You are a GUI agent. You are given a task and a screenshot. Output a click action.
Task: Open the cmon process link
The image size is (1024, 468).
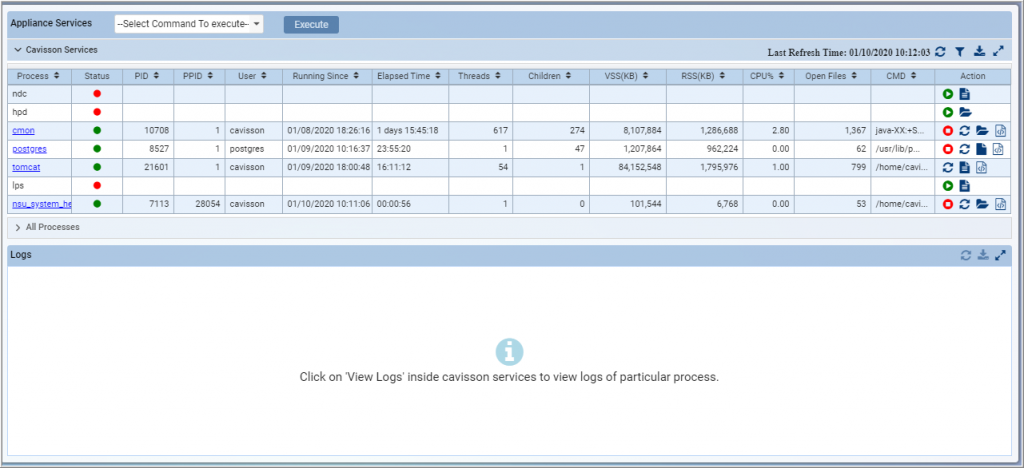[24, 131]
